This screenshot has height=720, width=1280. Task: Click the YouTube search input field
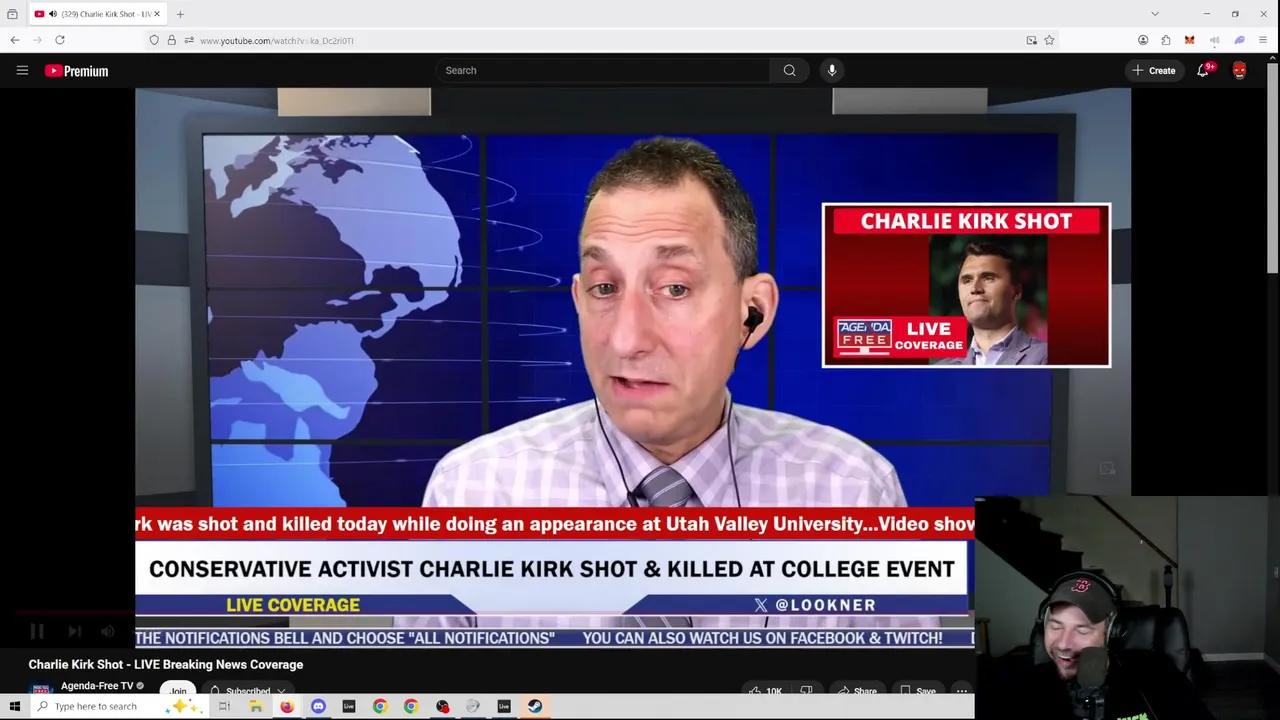[602, 70]
